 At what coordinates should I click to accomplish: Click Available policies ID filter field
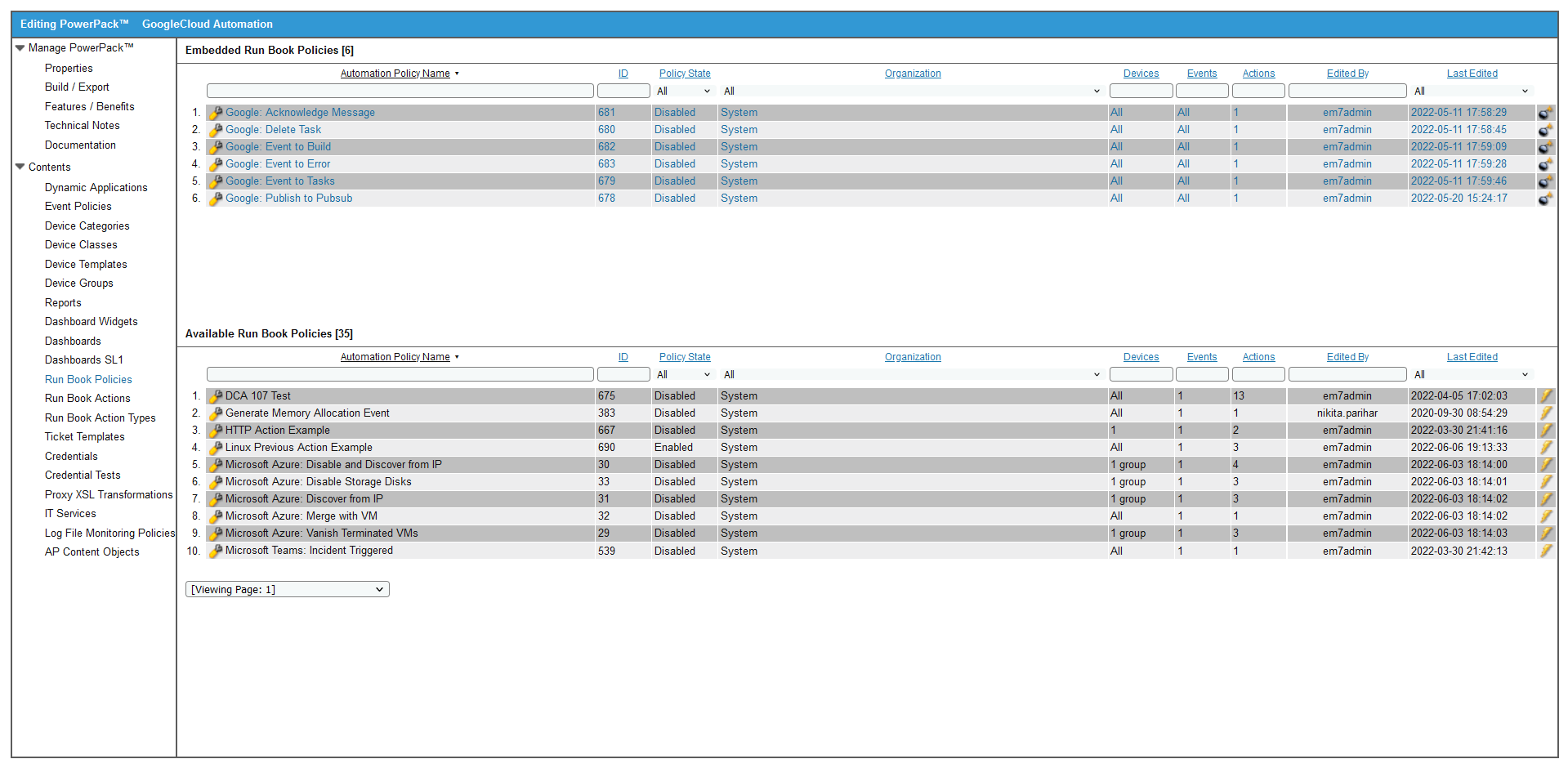[x=623, y=374]
